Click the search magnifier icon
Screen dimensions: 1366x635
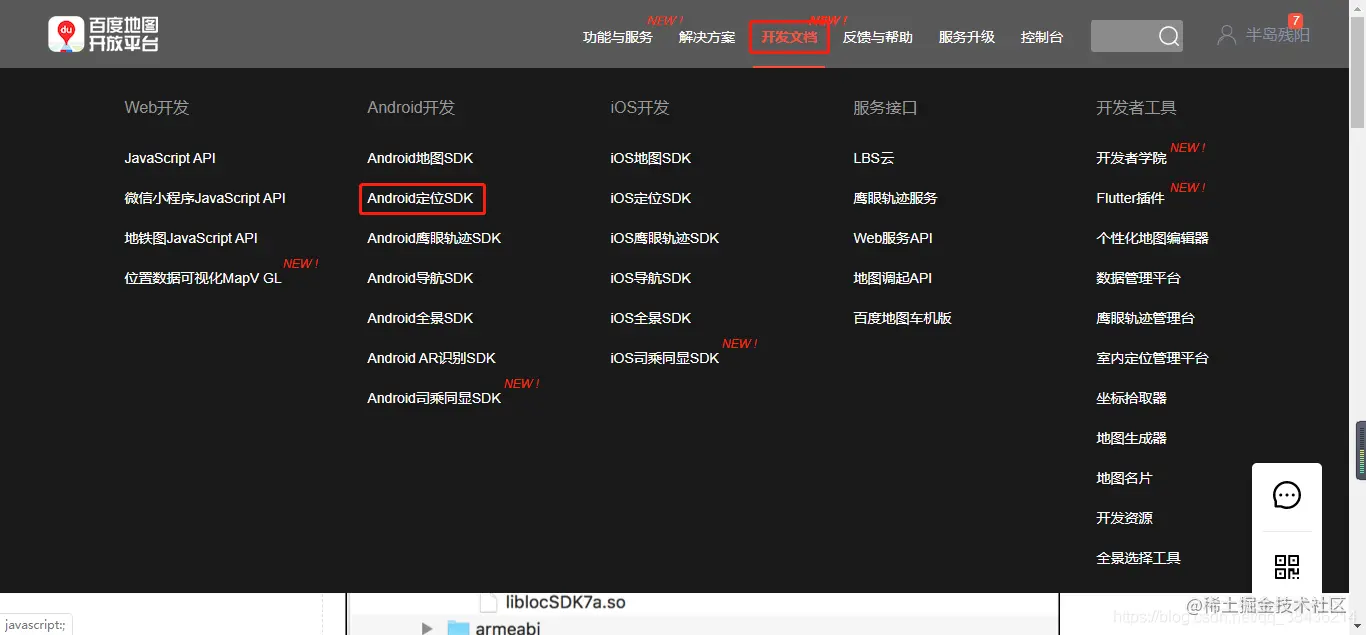click(1168, 37)
